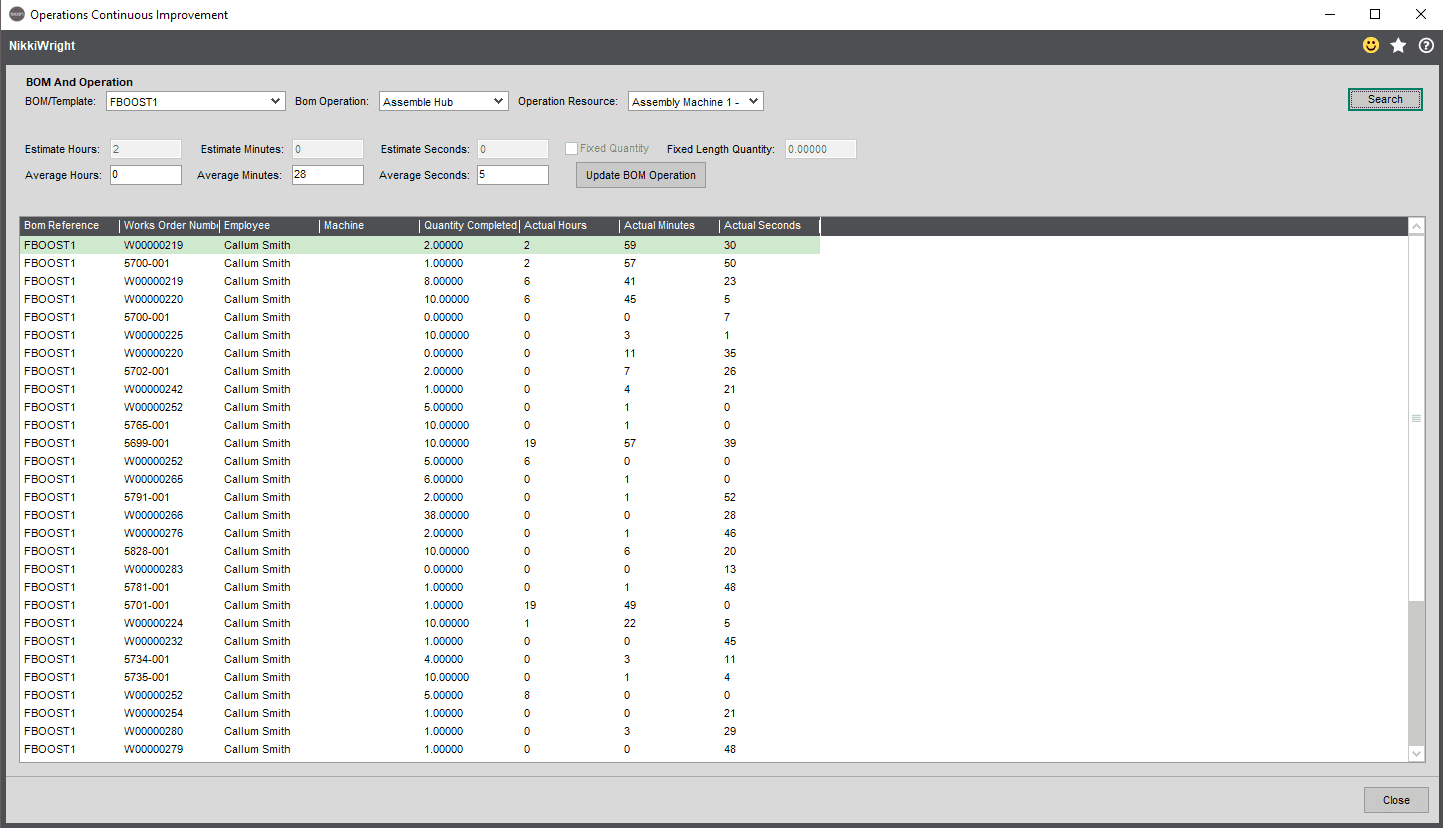
Task: Toggle the Fixed Quantity checkbox
Action: click(572, 149)
